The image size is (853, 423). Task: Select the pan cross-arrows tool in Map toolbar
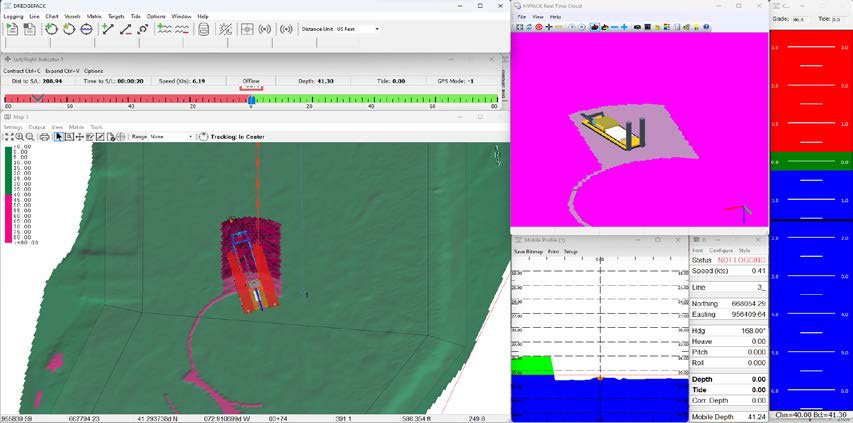(79, 136)
